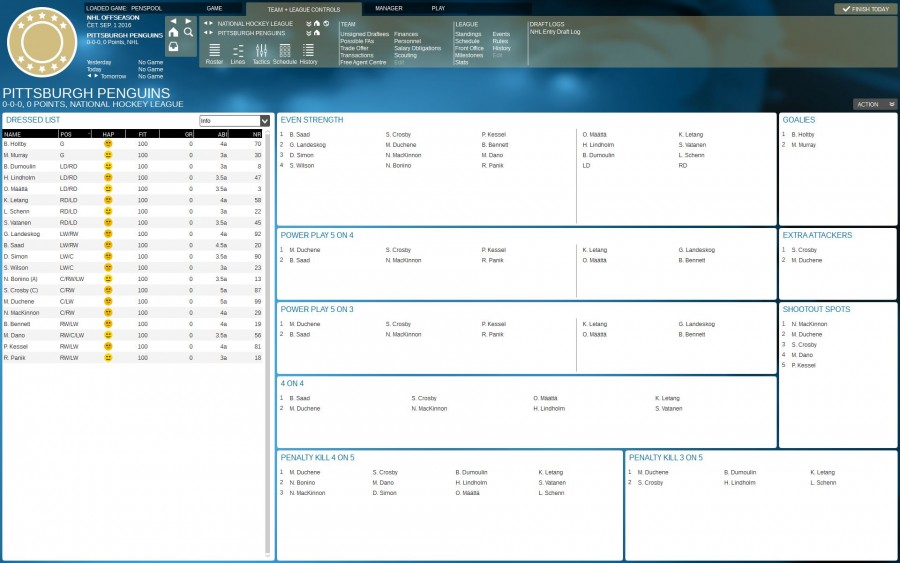Sort dressed list by POS column
Screen dimensions: 900x563
point(75,134)
